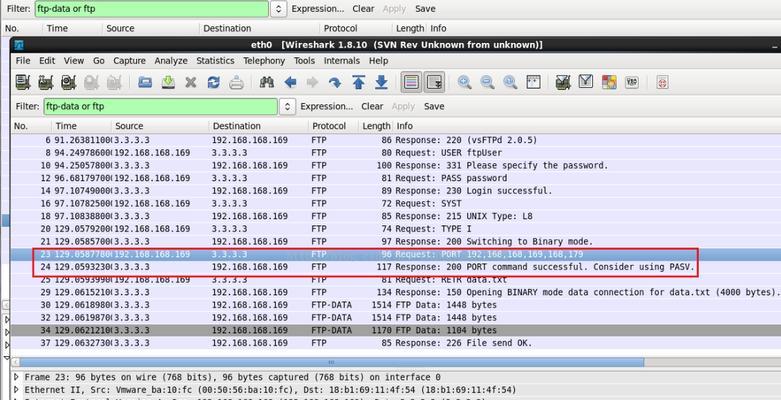Open the Analyze menu
Screen dimensions: 781x400
pyautogui.click(x=171, y=61)
